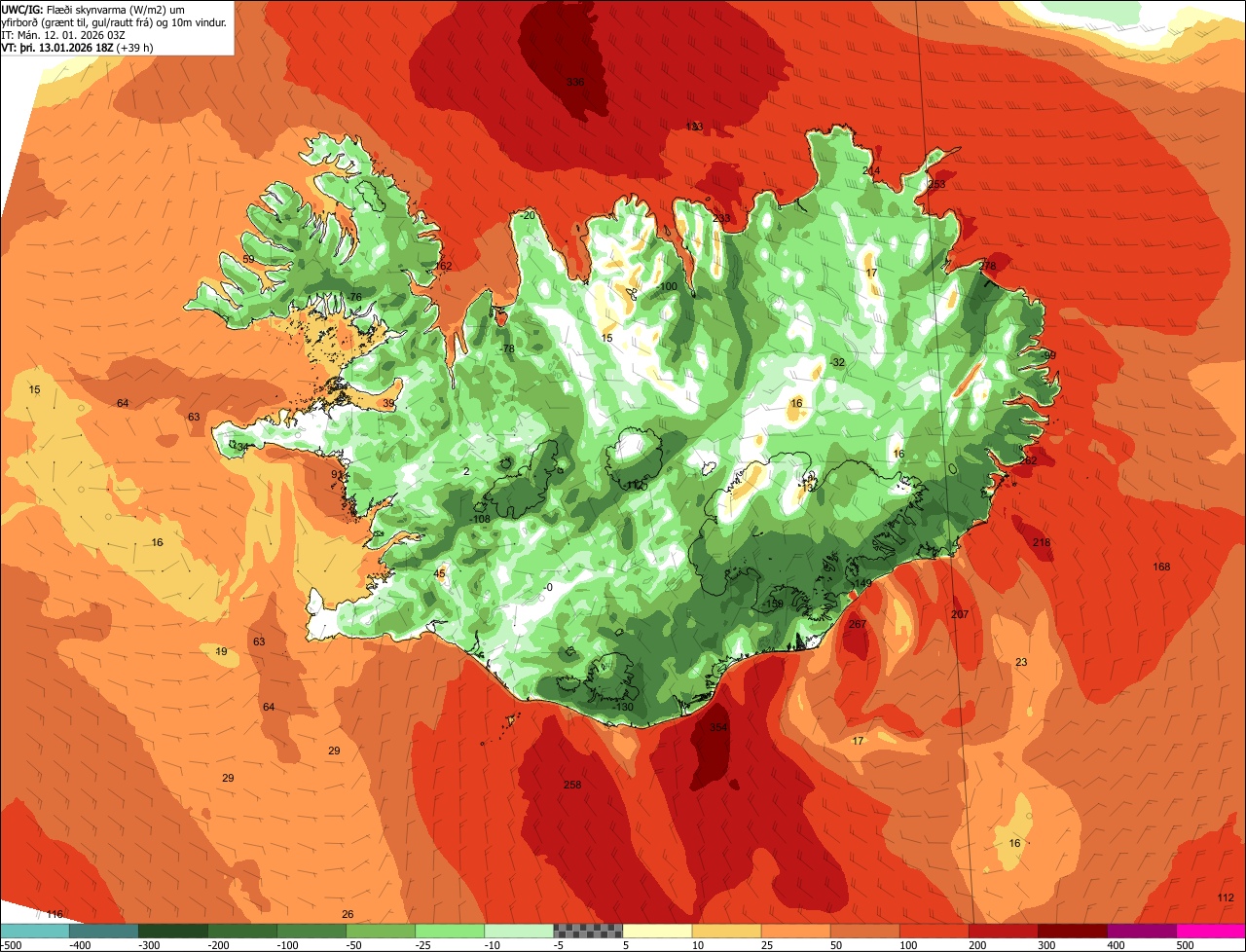Click the checkered legend swatch between -5 and 5
1246x952 pixels.
click(588, 932)
